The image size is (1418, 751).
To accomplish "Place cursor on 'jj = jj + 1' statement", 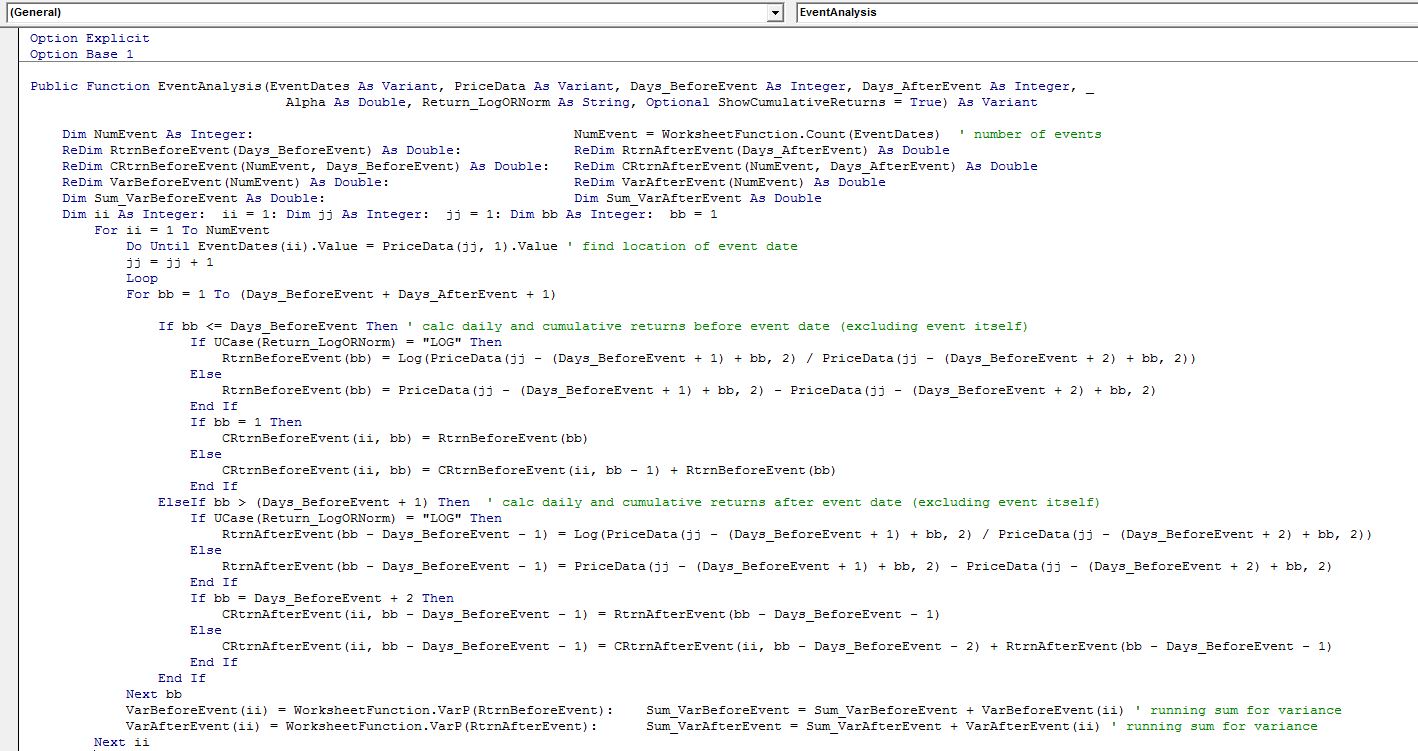I will pos(169,262).
